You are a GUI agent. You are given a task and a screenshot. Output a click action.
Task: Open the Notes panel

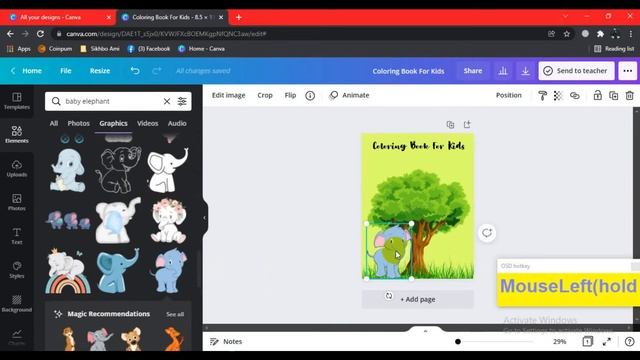[226, 342]
